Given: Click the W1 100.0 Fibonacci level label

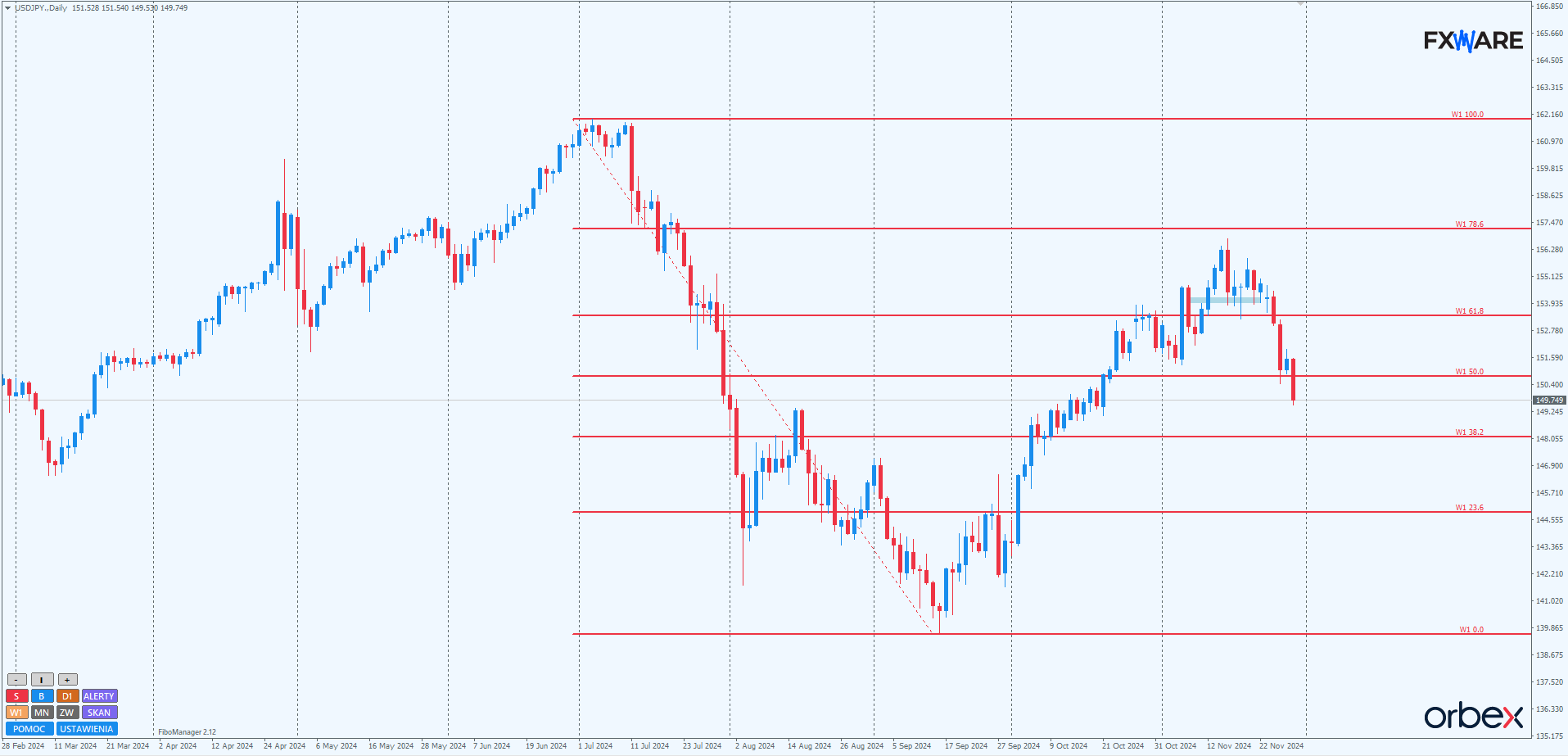Looking at the screenshot, I should (x=1467, y=115).
